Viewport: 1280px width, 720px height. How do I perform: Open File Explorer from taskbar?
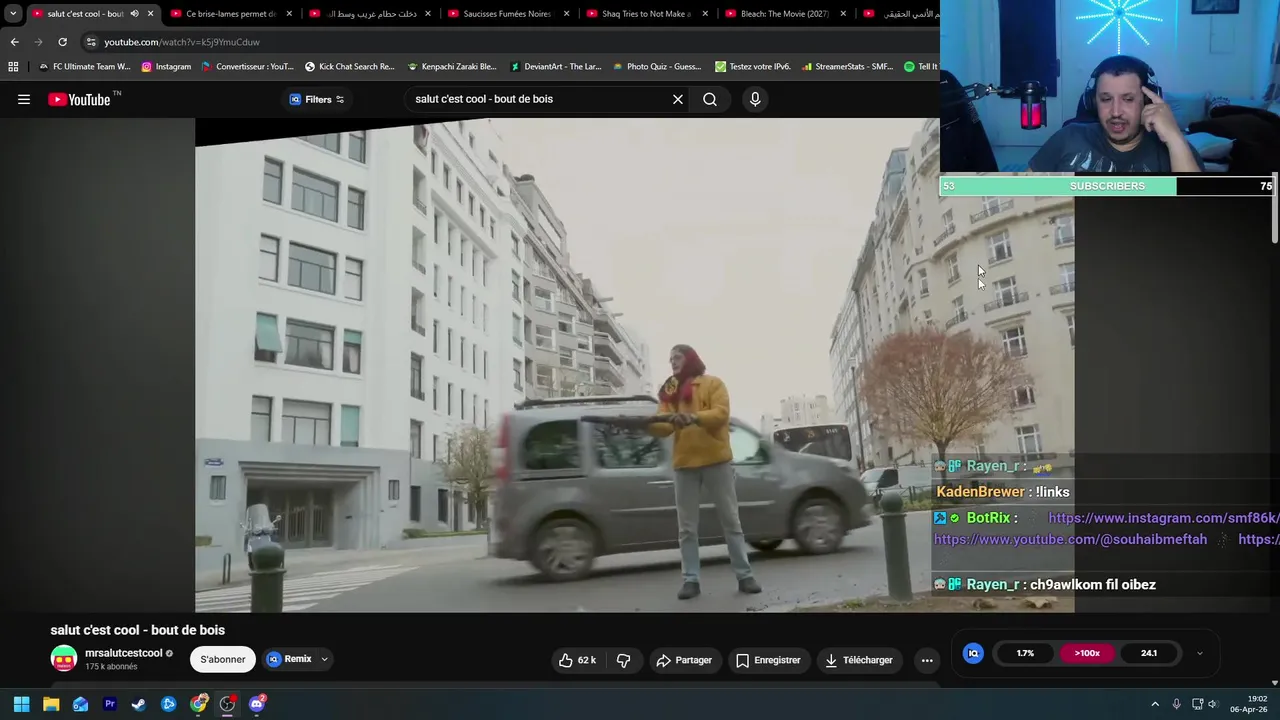51,704
